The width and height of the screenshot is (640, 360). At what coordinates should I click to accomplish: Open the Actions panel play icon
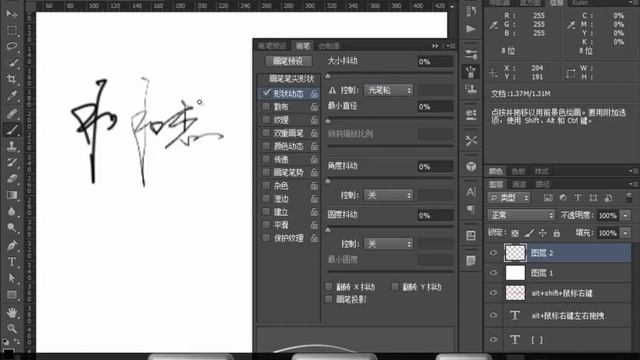coord(471,29)
